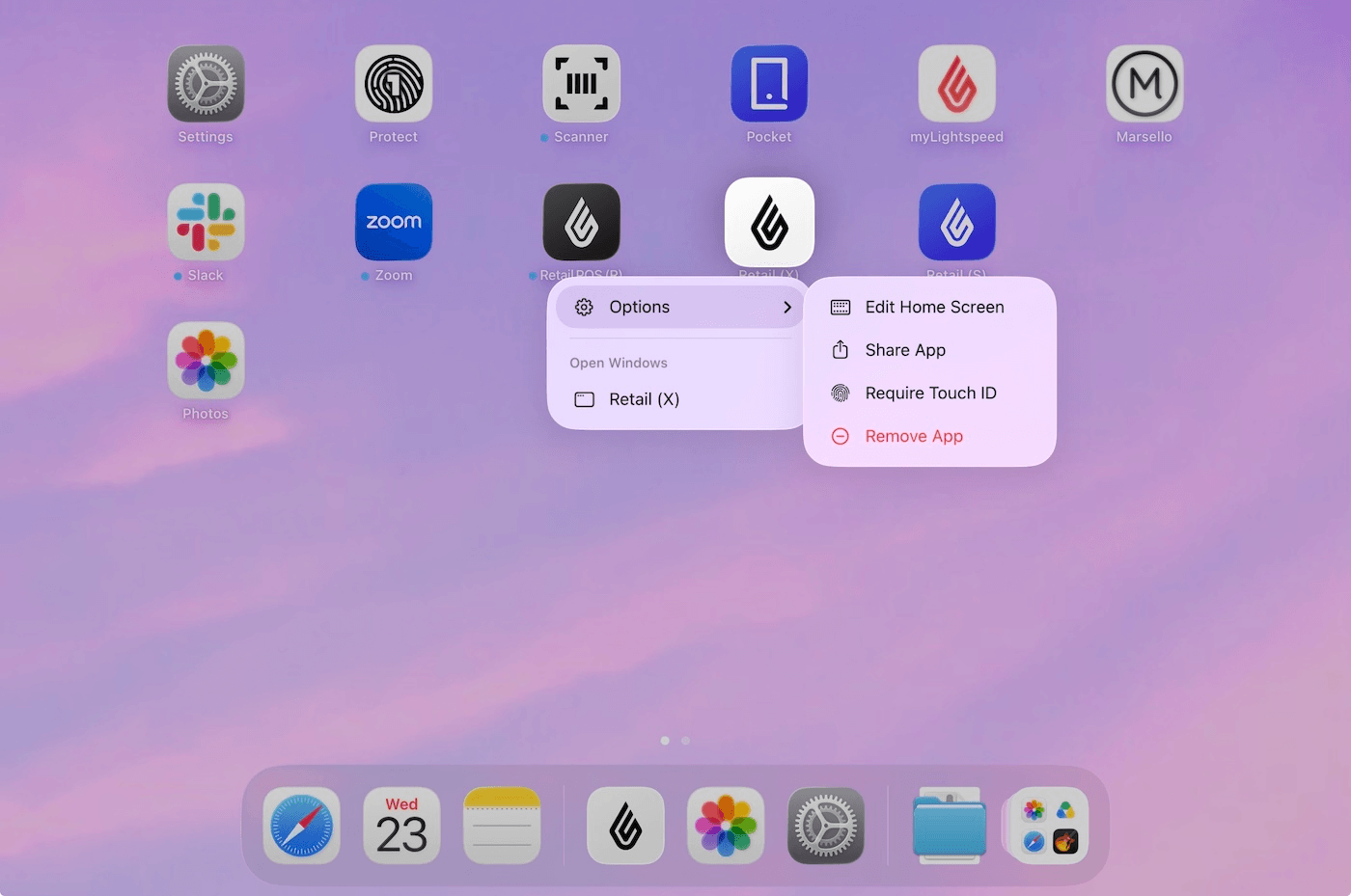Image resolution: width=1351 pixels, height=896 pixels.
Task: Launch the Marsello app
Action: coord(1144,84)
